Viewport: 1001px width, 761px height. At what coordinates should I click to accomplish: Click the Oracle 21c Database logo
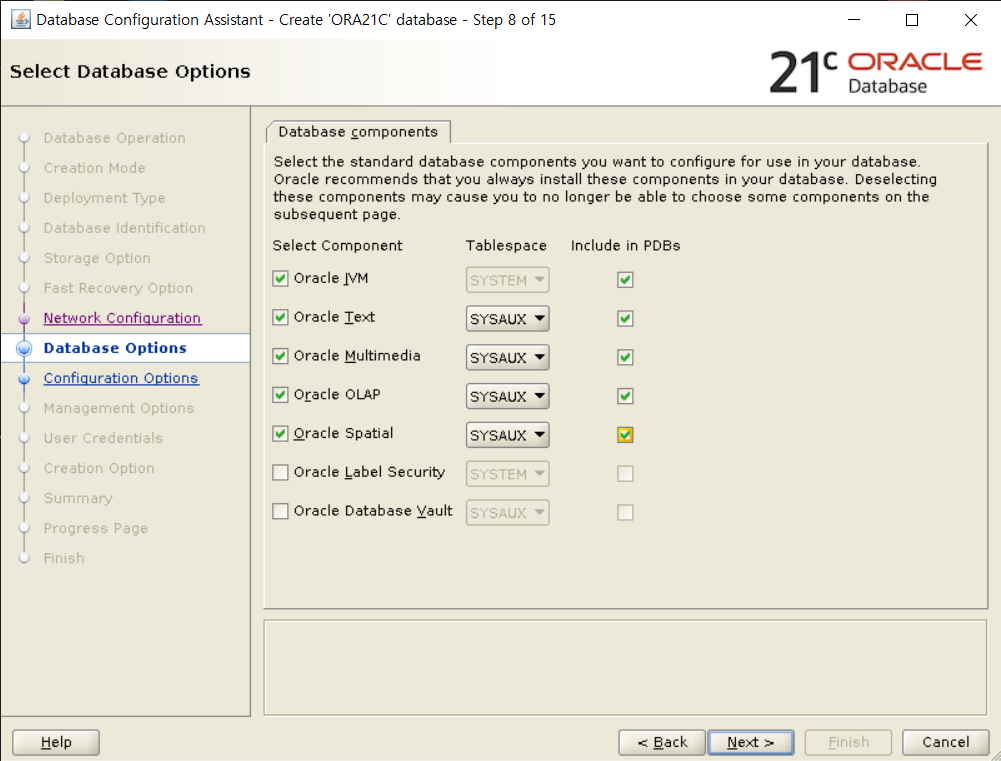(x=875, y=72)
